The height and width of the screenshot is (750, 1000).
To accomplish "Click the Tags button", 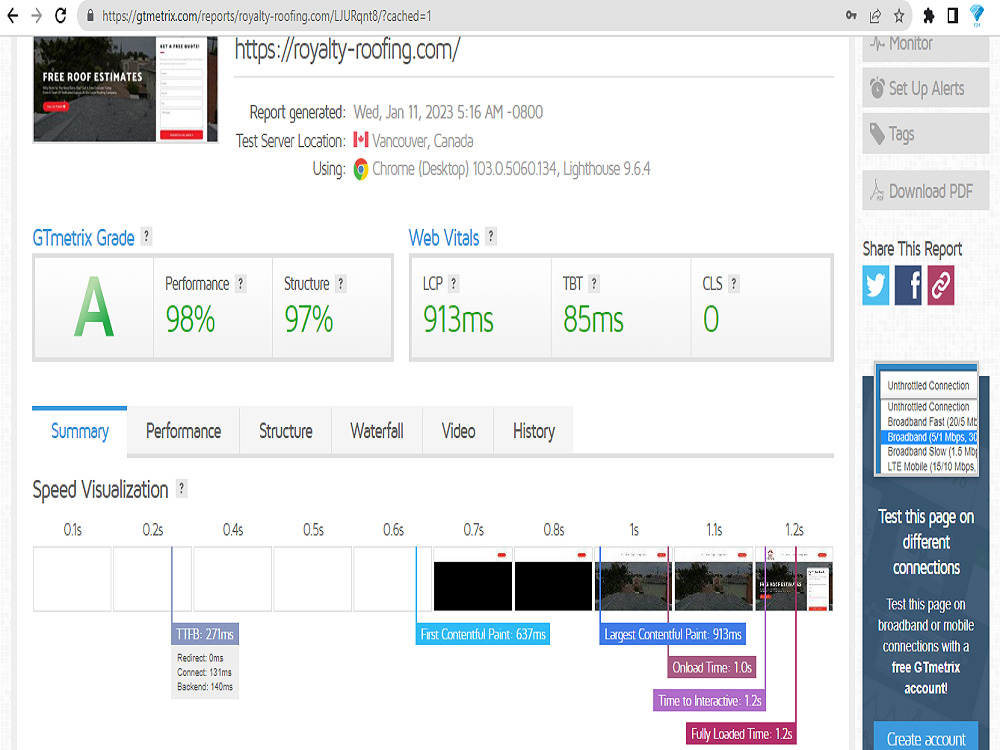I will click(925, 134).
